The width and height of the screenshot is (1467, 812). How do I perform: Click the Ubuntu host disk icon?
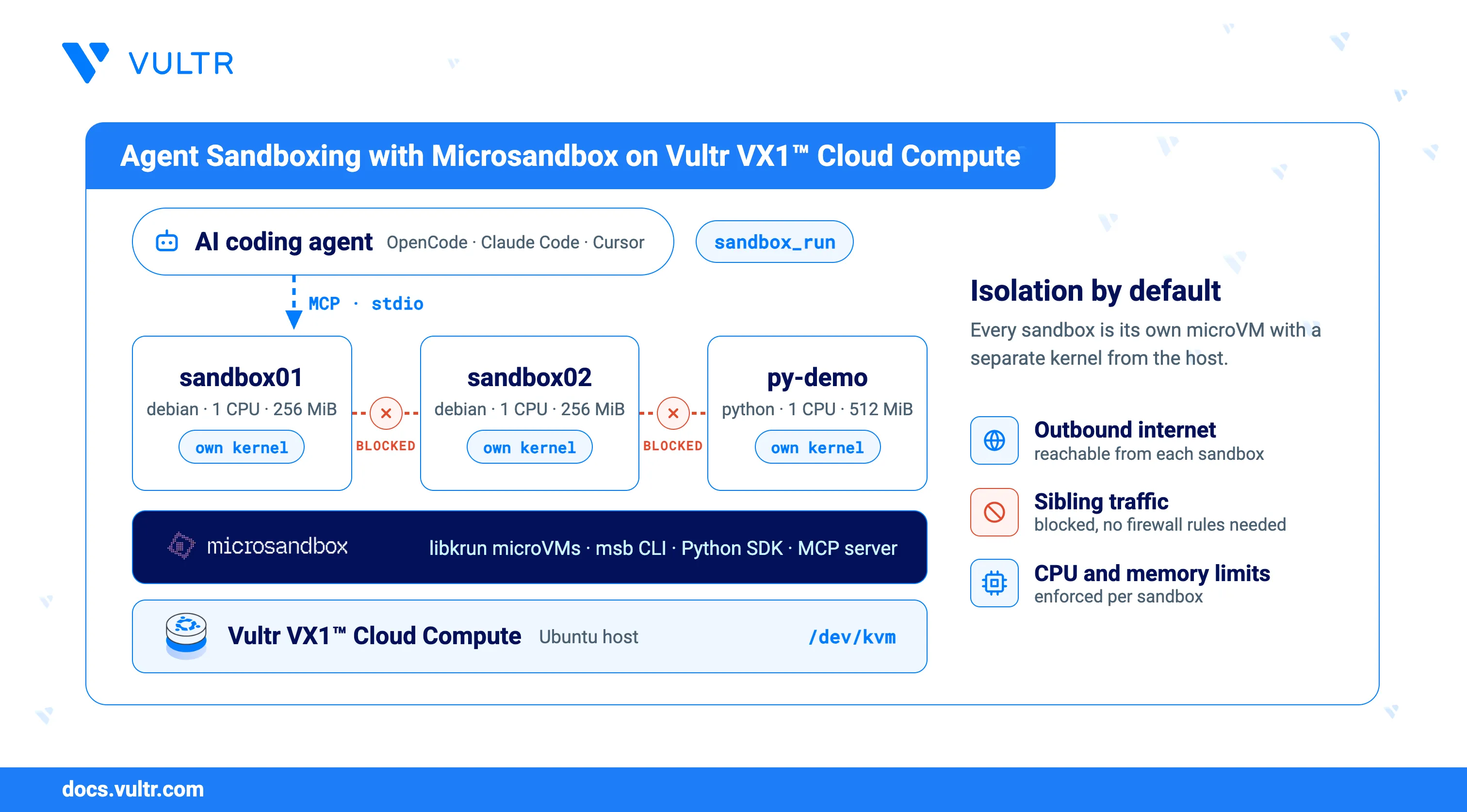pos(186,636)
